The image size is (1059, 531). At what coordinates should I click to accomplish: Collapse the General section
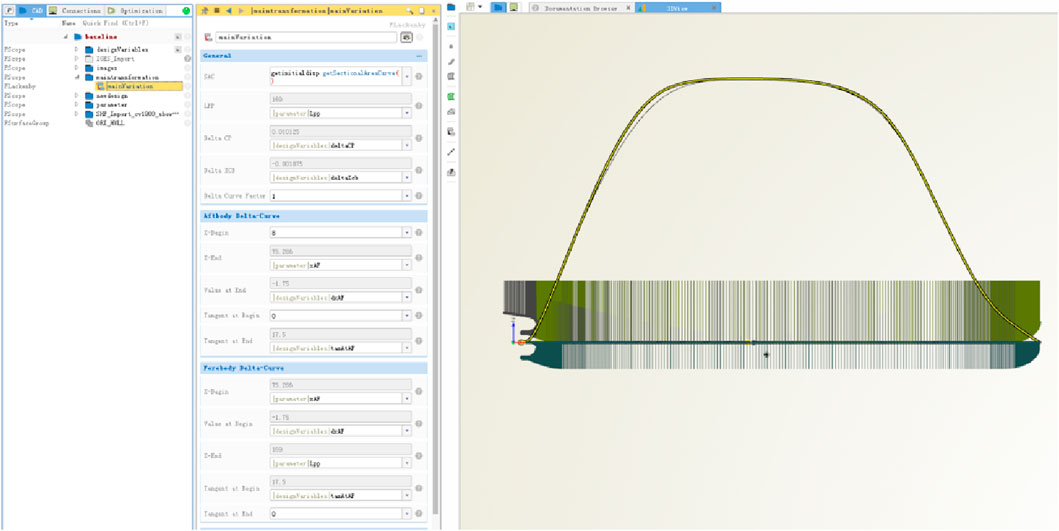pos(419,56)
